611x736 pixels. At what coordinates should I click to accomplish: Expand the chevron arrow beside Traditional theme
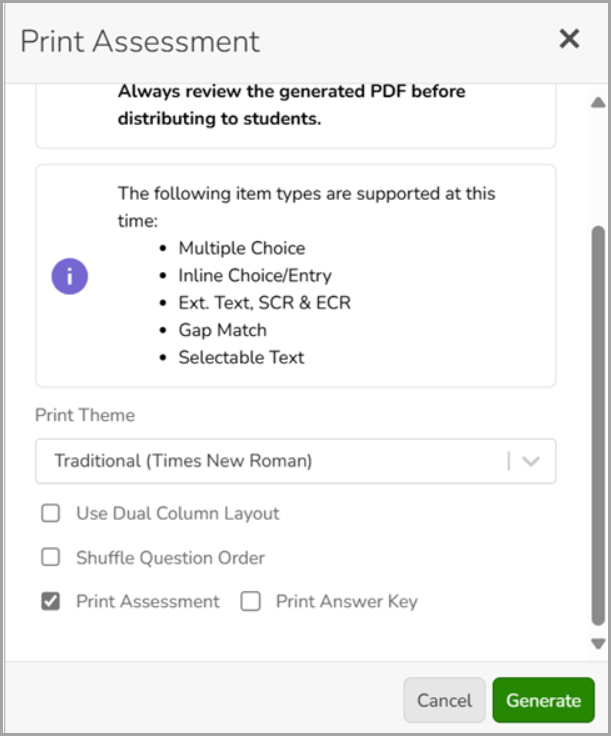coord(531,461)
